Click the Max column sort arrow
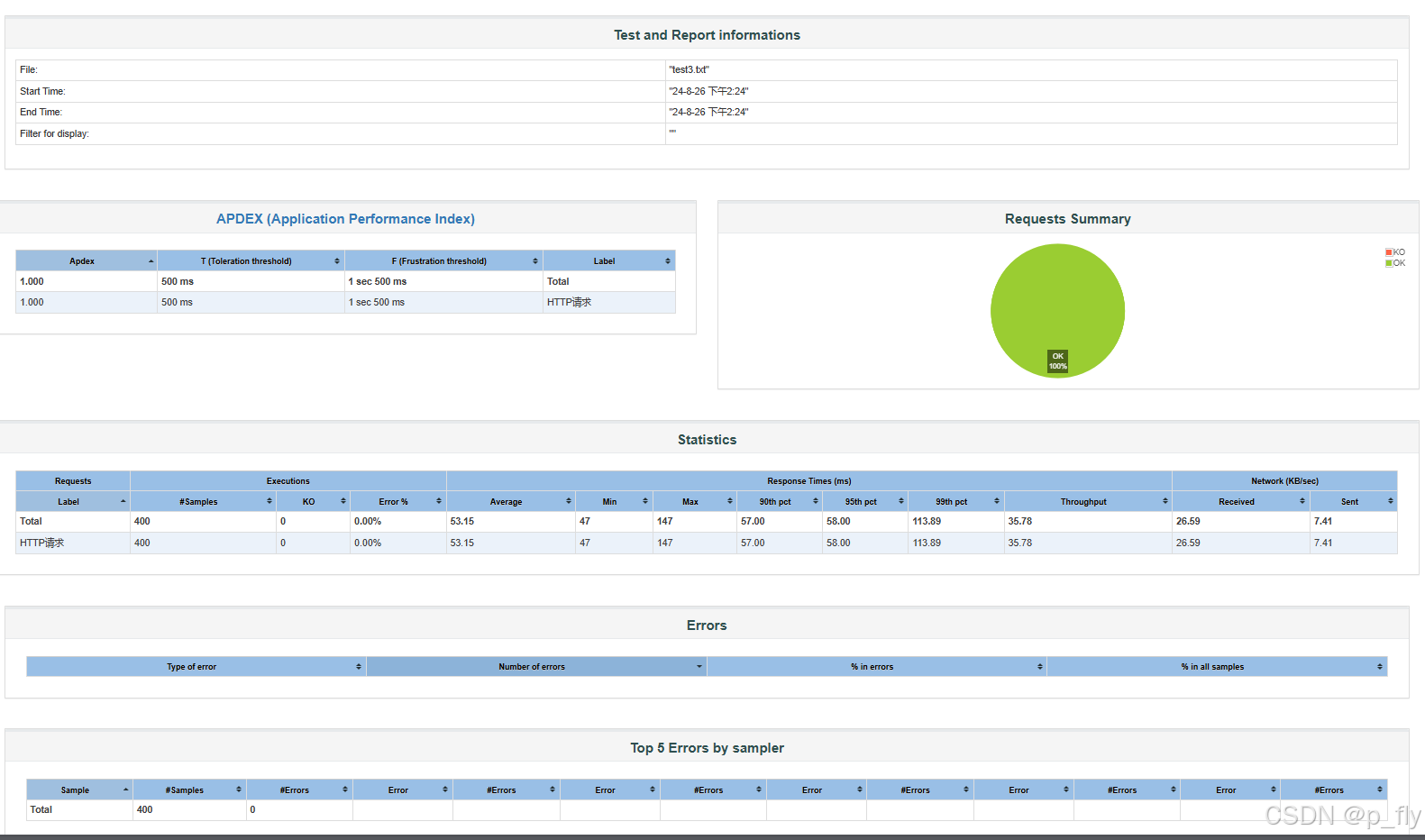This screenshot has width=1425, height=840. pyautogui.click(x=729, y=502)
